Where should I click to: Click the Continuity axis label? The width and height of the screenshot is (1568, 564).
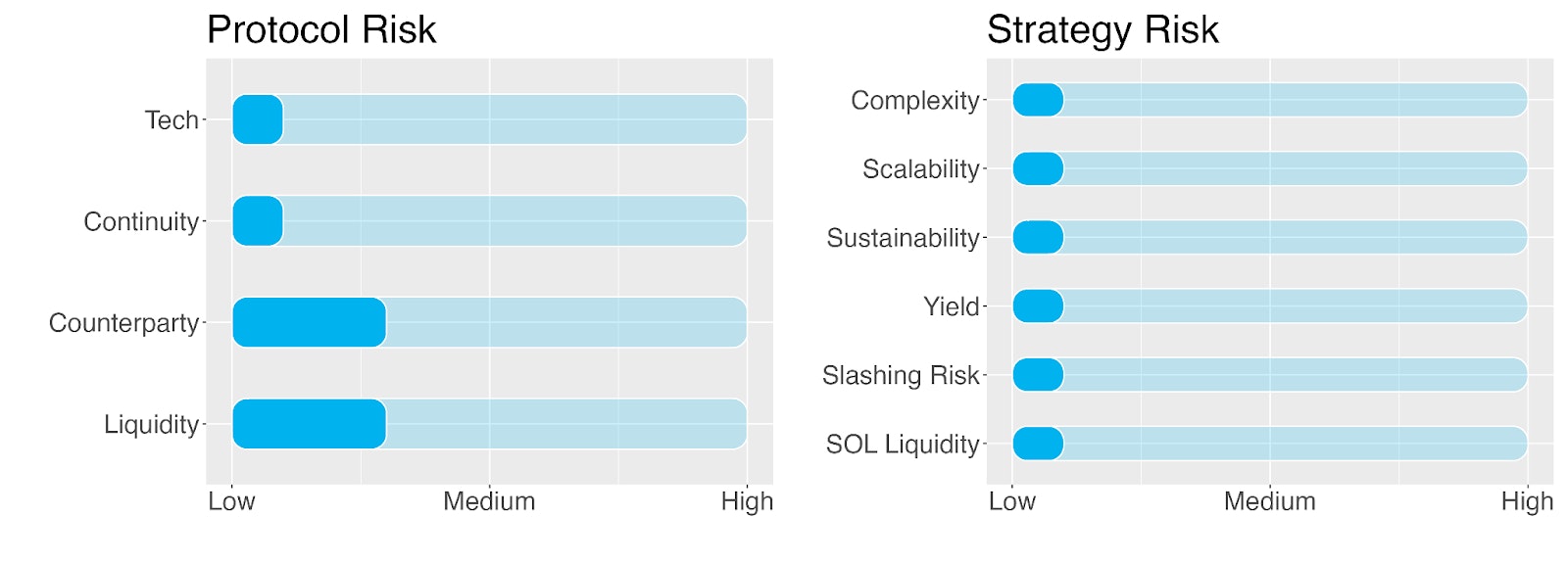tap(141, 221)
